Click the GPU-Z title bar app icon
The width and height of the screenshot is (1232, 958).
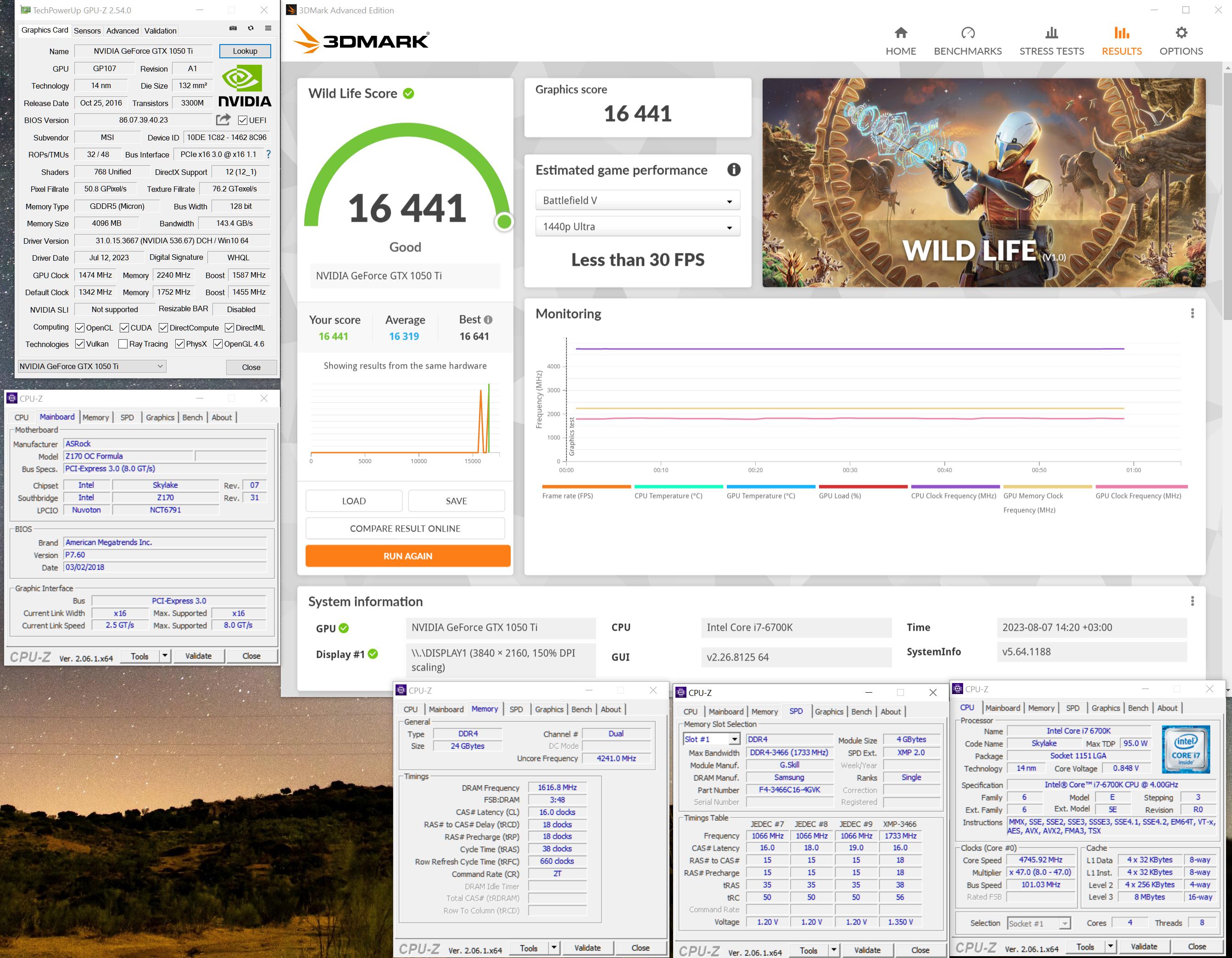pyautogui.click(x=25, y=10)
